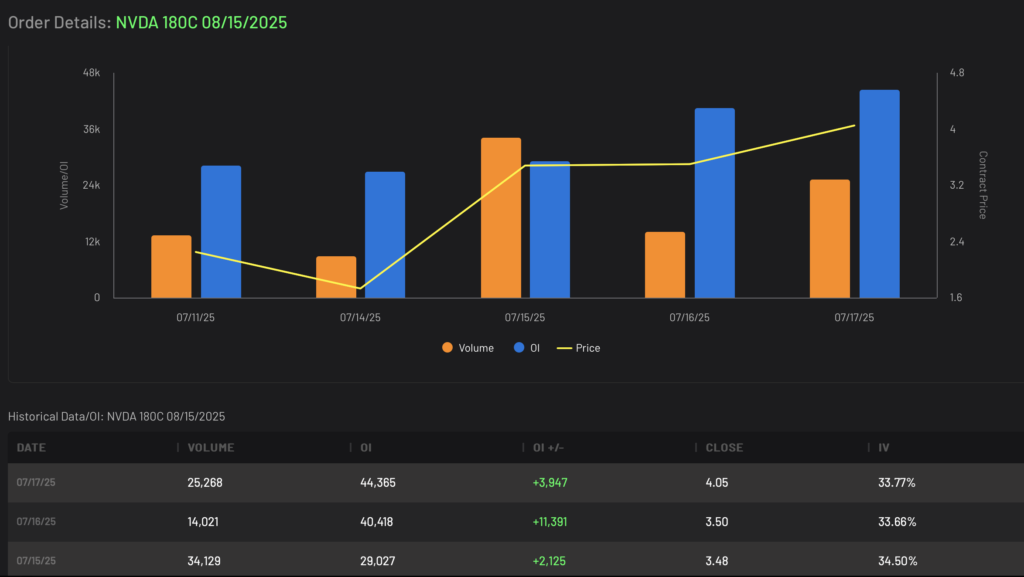Click OI value 40,418
The height and width of the screenshot is (577, 1024).
pos(377,522)
